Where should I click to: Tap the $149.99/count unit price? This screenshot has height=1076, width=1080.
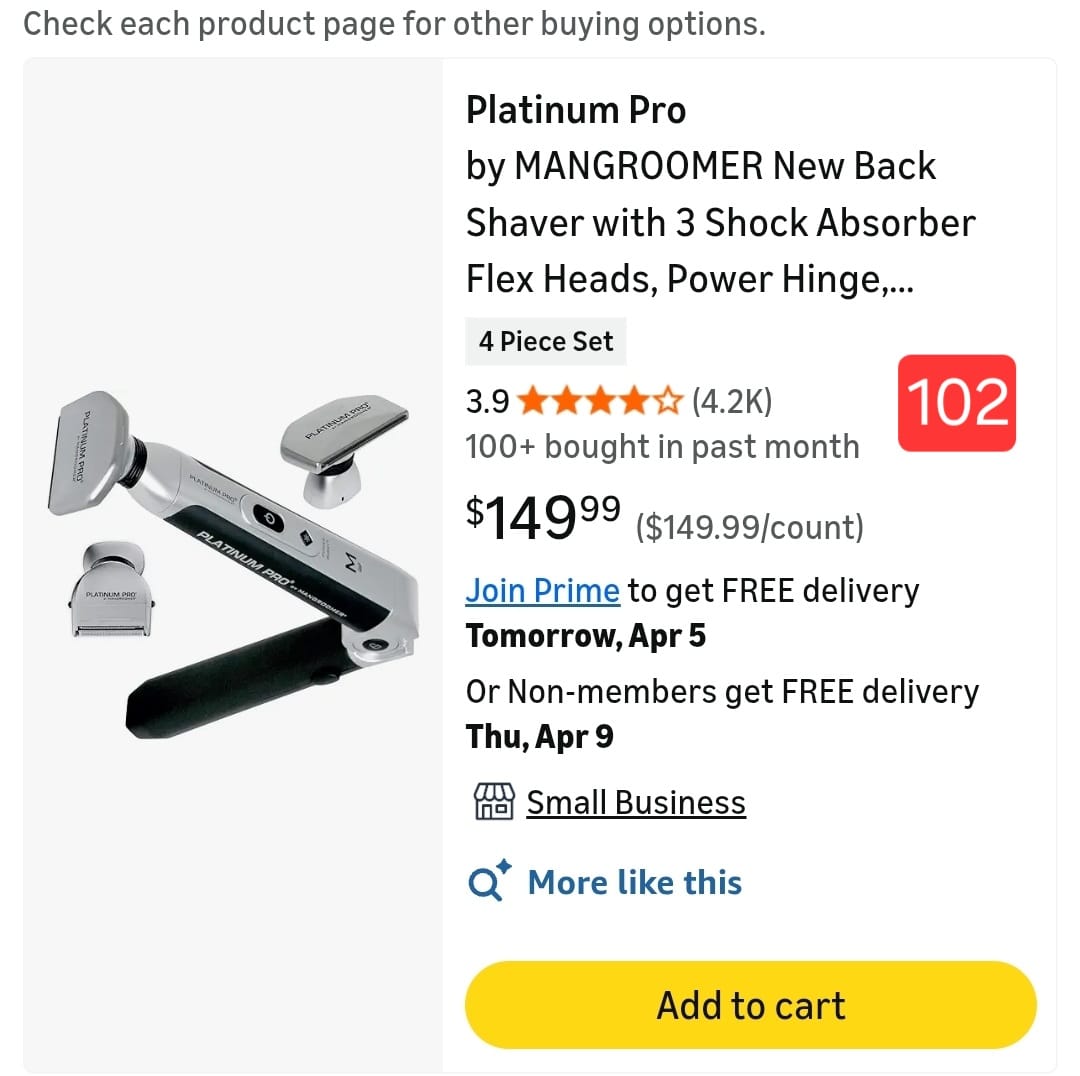click(x=749, y=527)
